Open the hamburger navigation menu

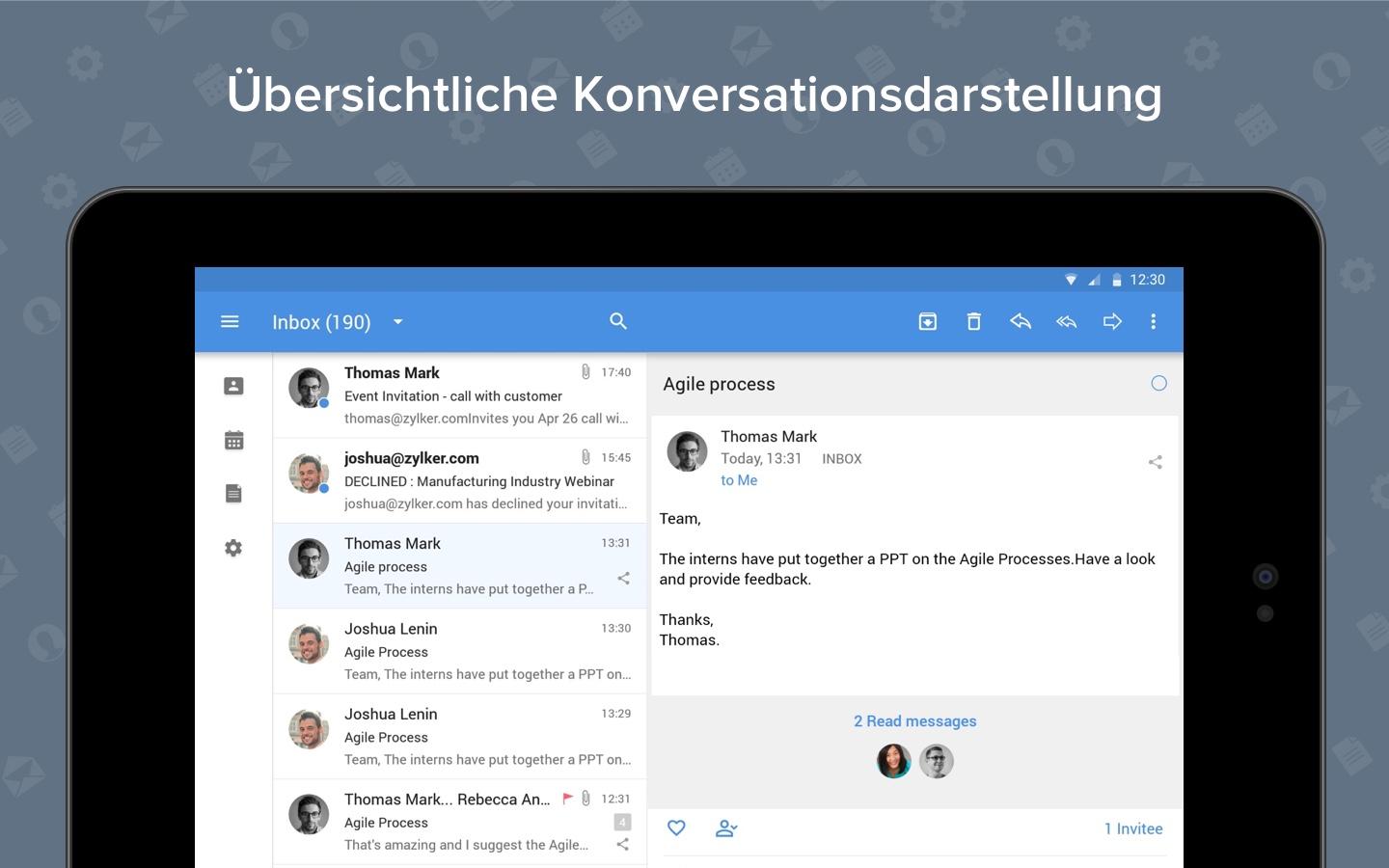coord(230,321)
